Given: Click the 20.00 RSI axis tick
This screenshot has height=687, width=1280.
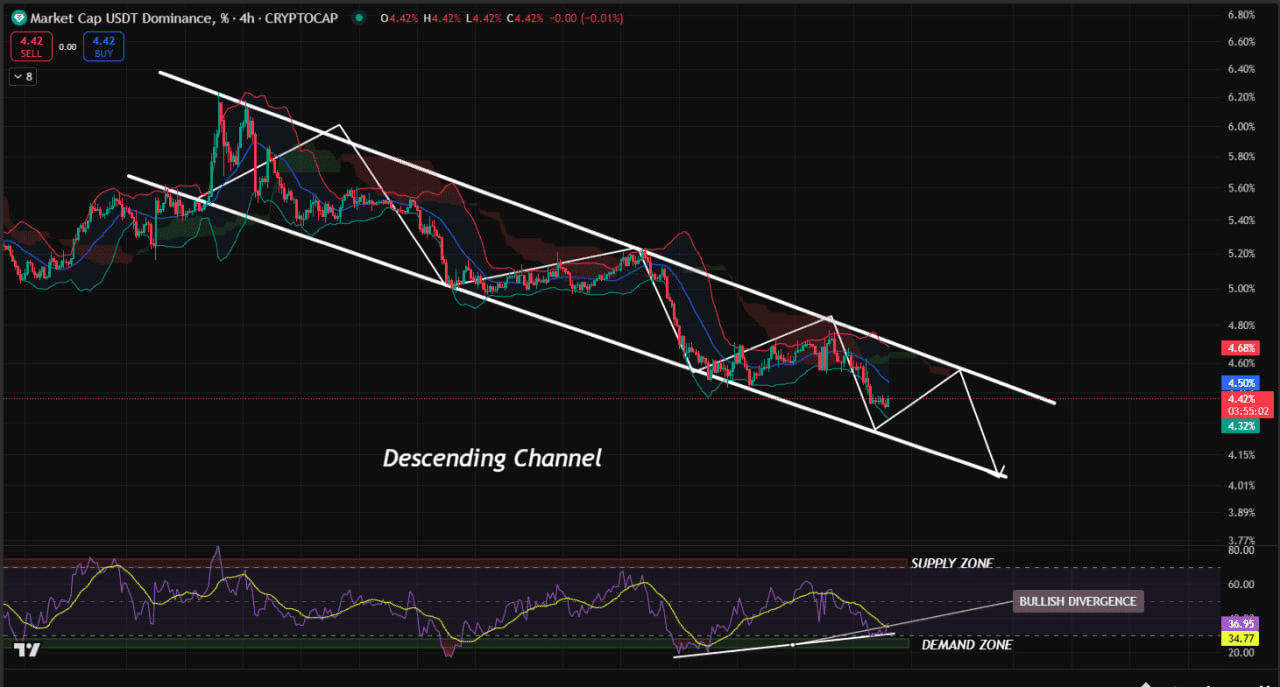Looking at the screenshot, I should [x=1241, y=653].
